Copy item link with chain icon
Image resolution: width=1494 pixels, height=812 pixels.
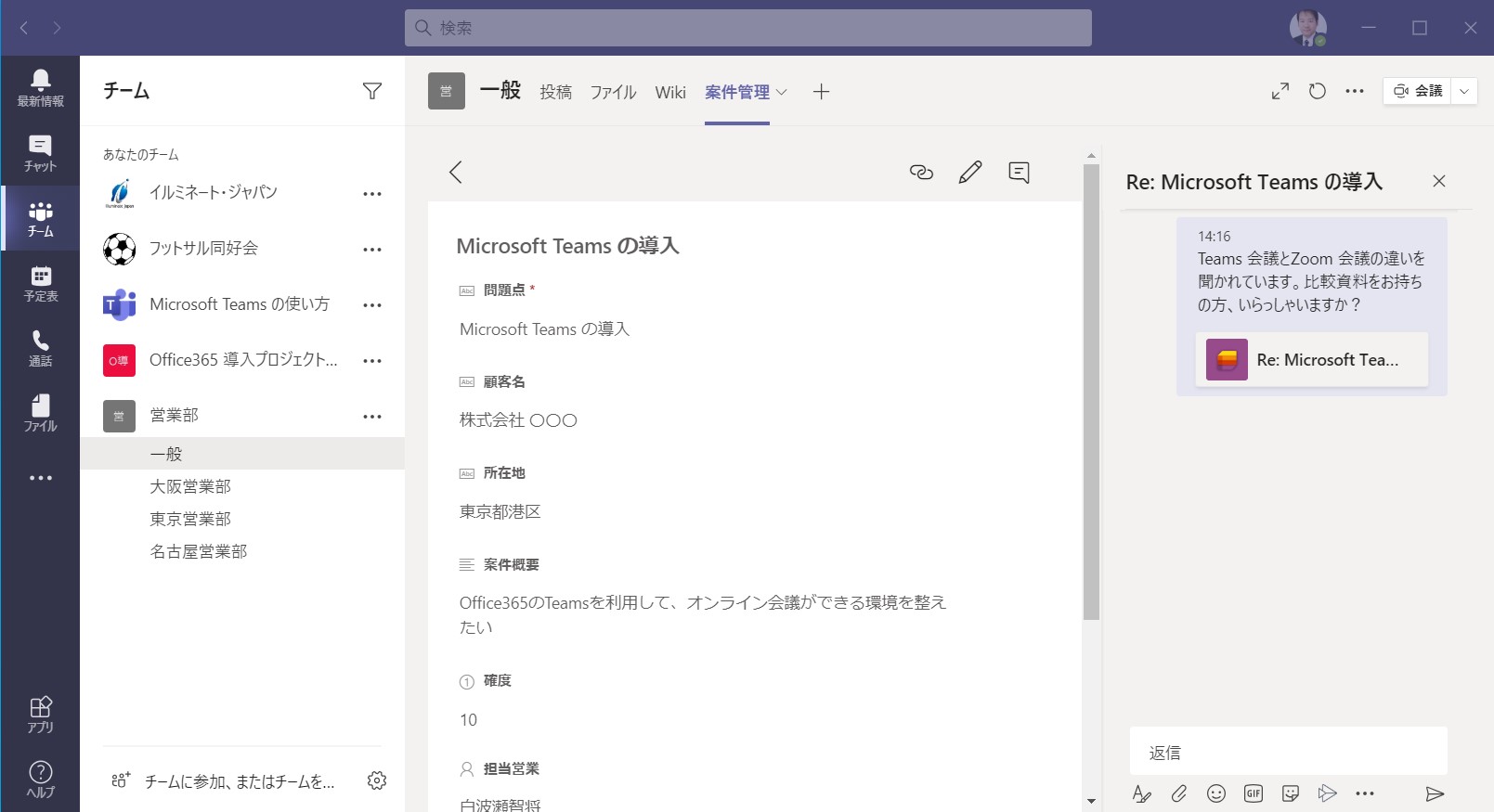(x=921, y=172)
